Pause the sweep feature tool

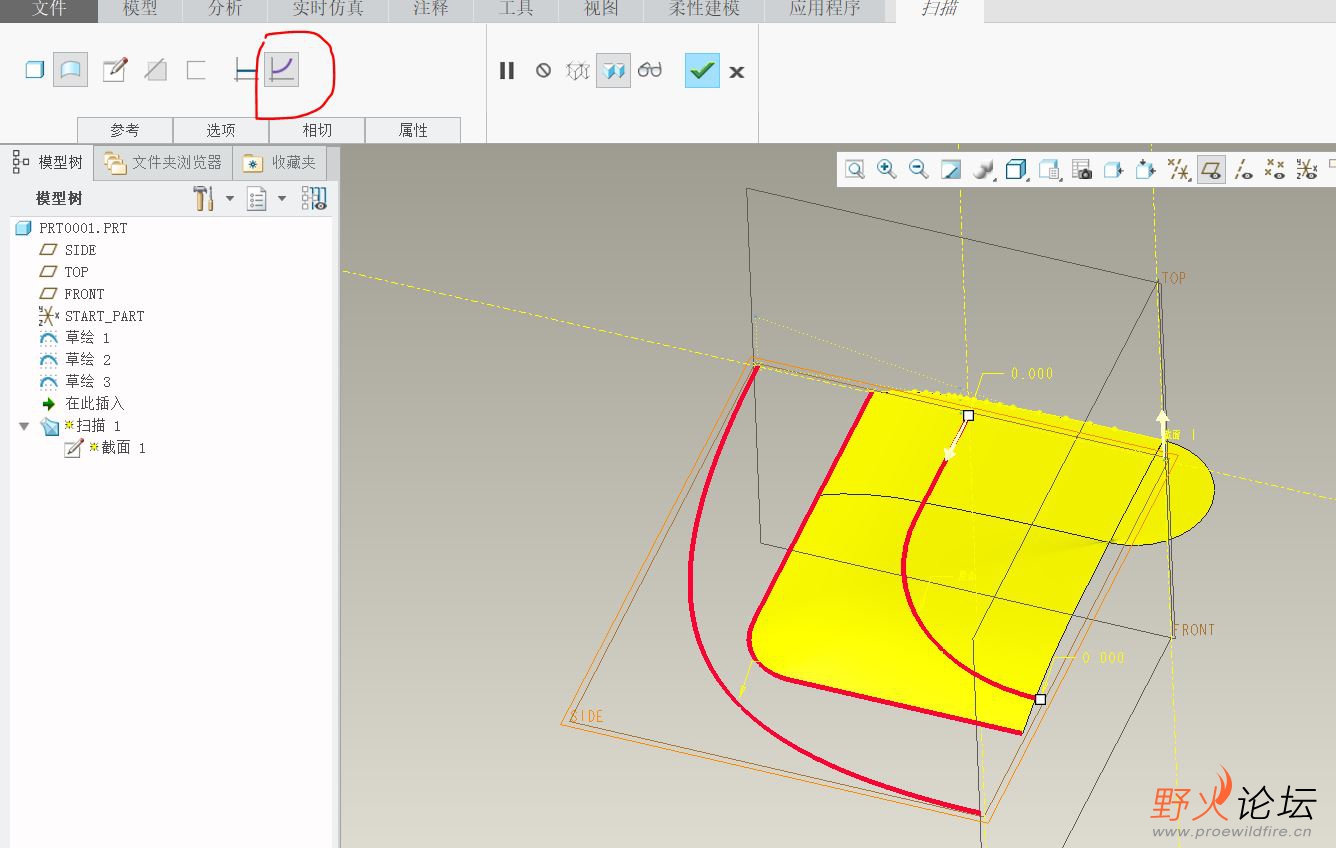click(x=507, y=71)
